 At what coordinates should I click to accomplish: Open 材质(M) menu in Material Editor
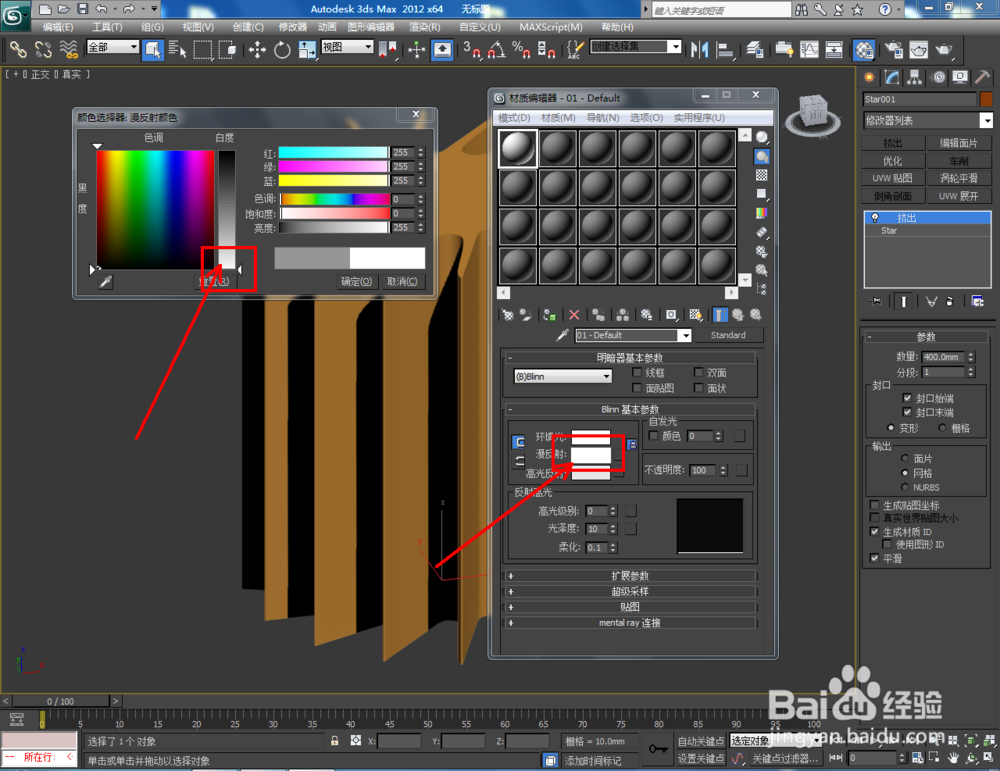[558, 118]
